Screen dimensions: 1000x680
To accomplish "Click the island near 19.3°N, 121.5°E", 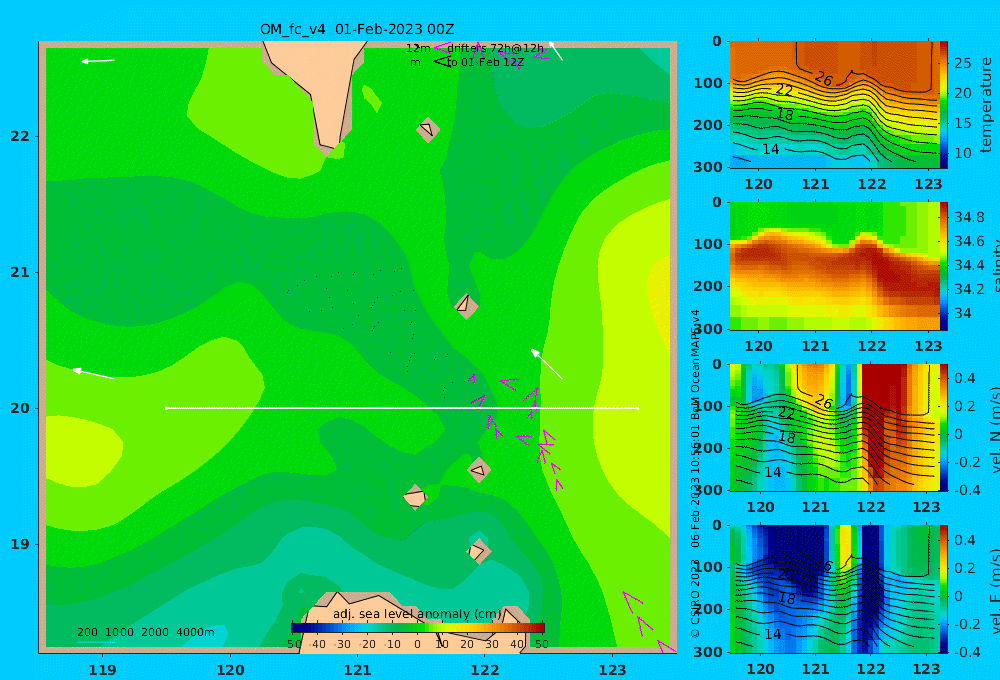I will (415, 497).
